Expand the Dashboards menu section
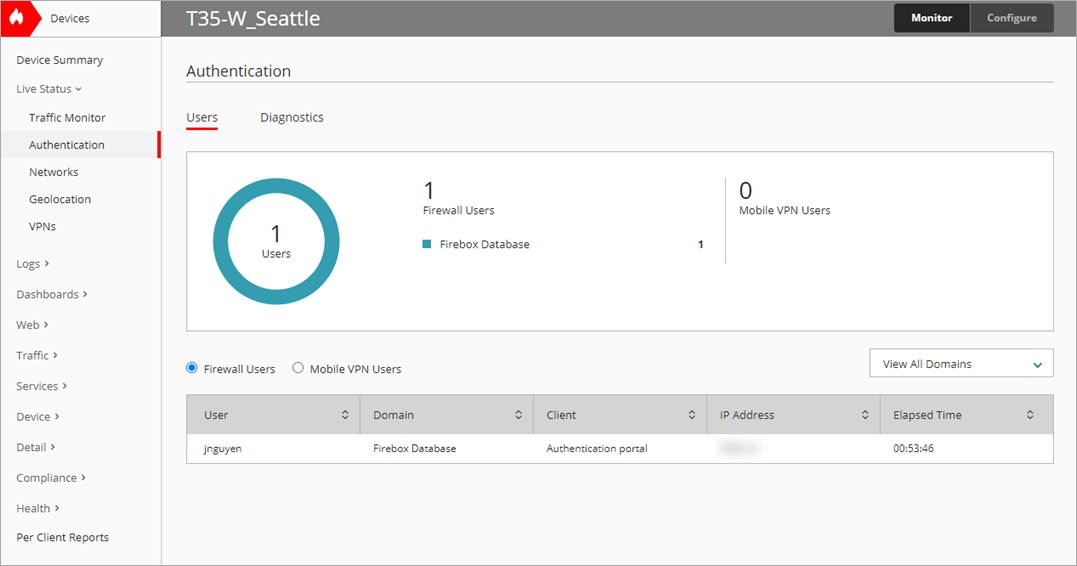The image size is (1077, 566). pos(52,294)
